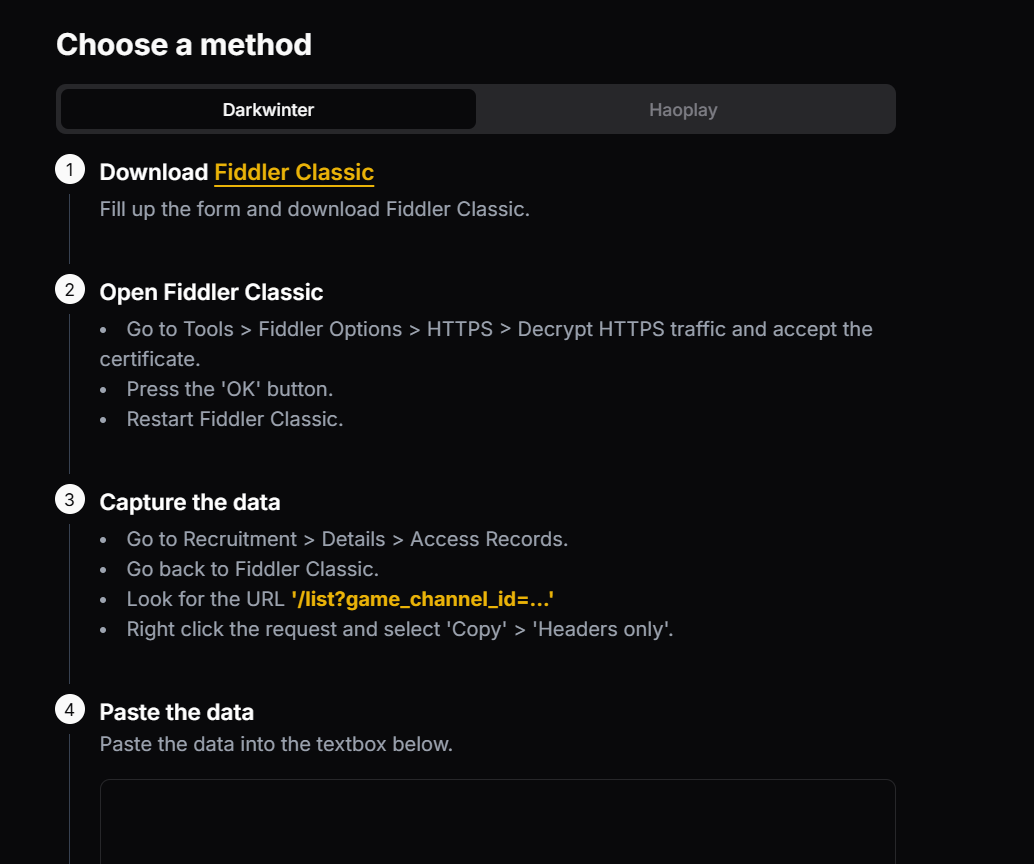This screenshot has width=1034, height=864.
Task: Click 'Fill up the form and download' text
Action: [x=315, y=209]
